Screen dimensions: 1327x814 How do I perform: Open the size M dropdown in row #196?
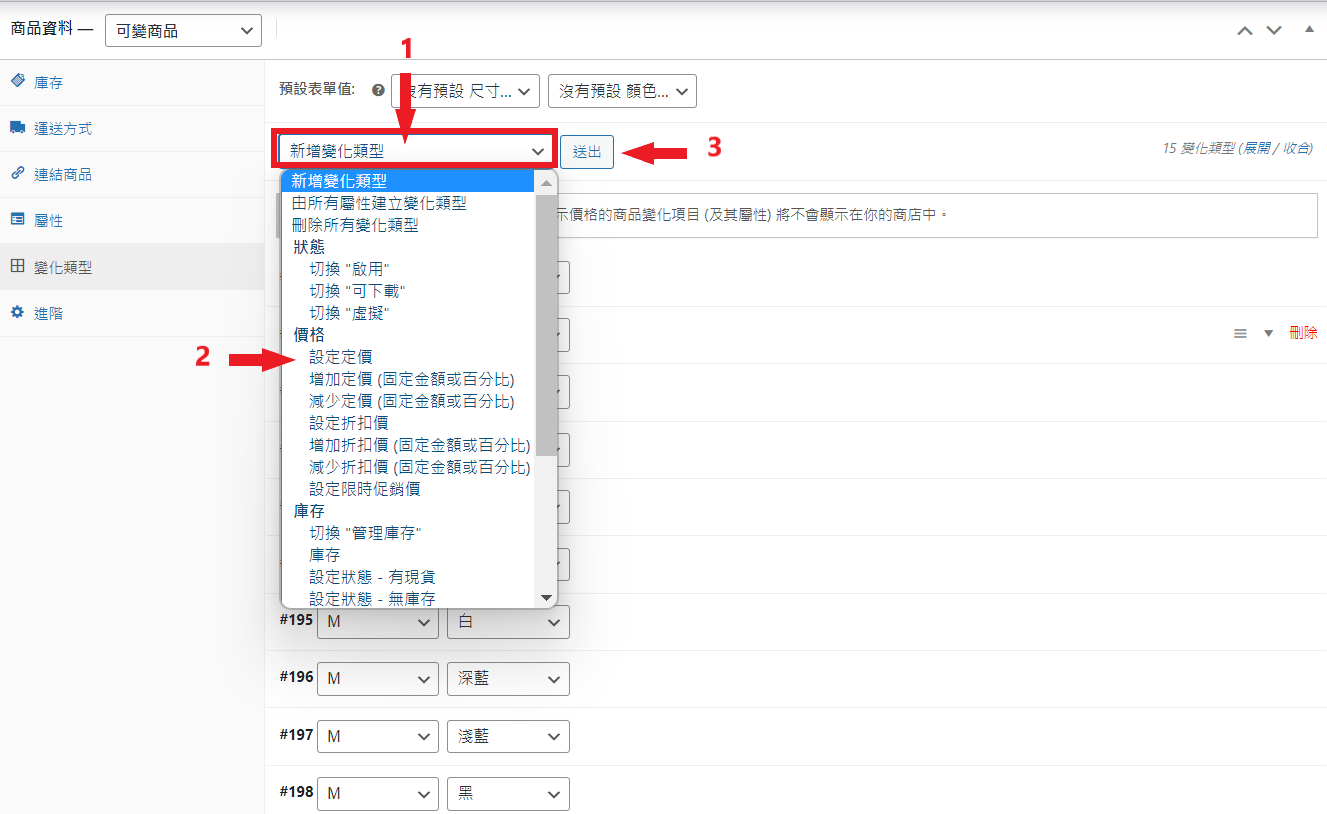[x=378, y=679]
